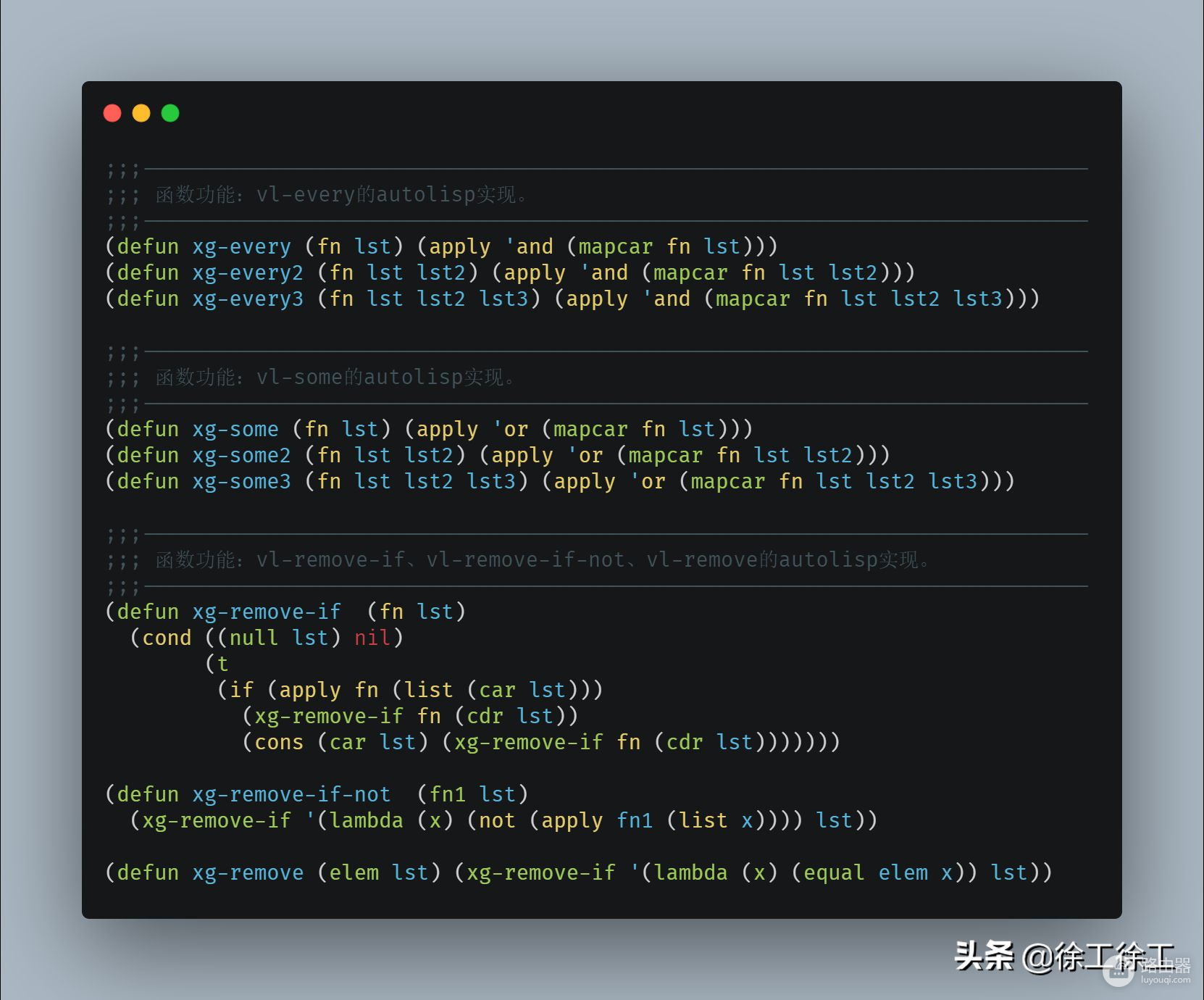Click the comment describing vl-some implementation
This screenshot has height=1000, width=1204.
(311, 377)
